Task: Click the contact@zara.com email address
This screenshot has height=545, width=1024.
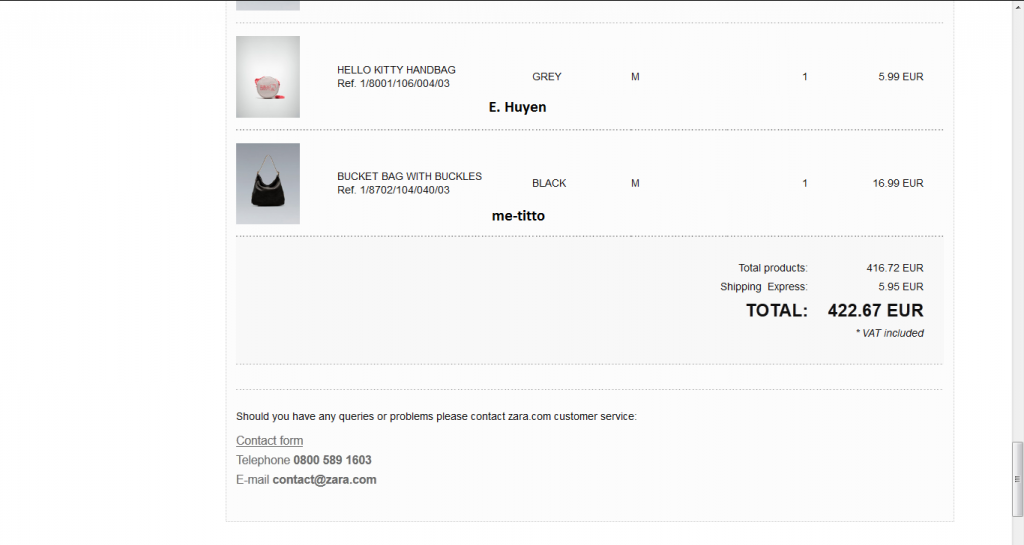Action: (x=324, y=480)
